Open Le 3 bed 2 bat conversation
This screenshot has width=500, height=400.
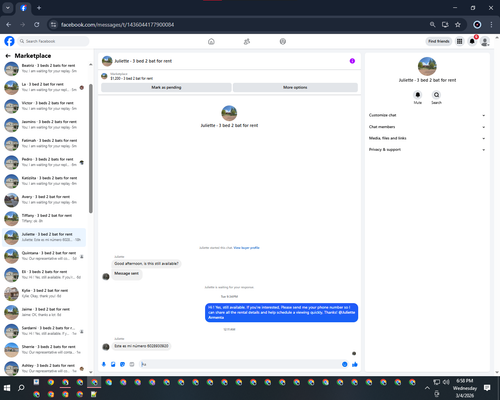click(x=44, y=87)
